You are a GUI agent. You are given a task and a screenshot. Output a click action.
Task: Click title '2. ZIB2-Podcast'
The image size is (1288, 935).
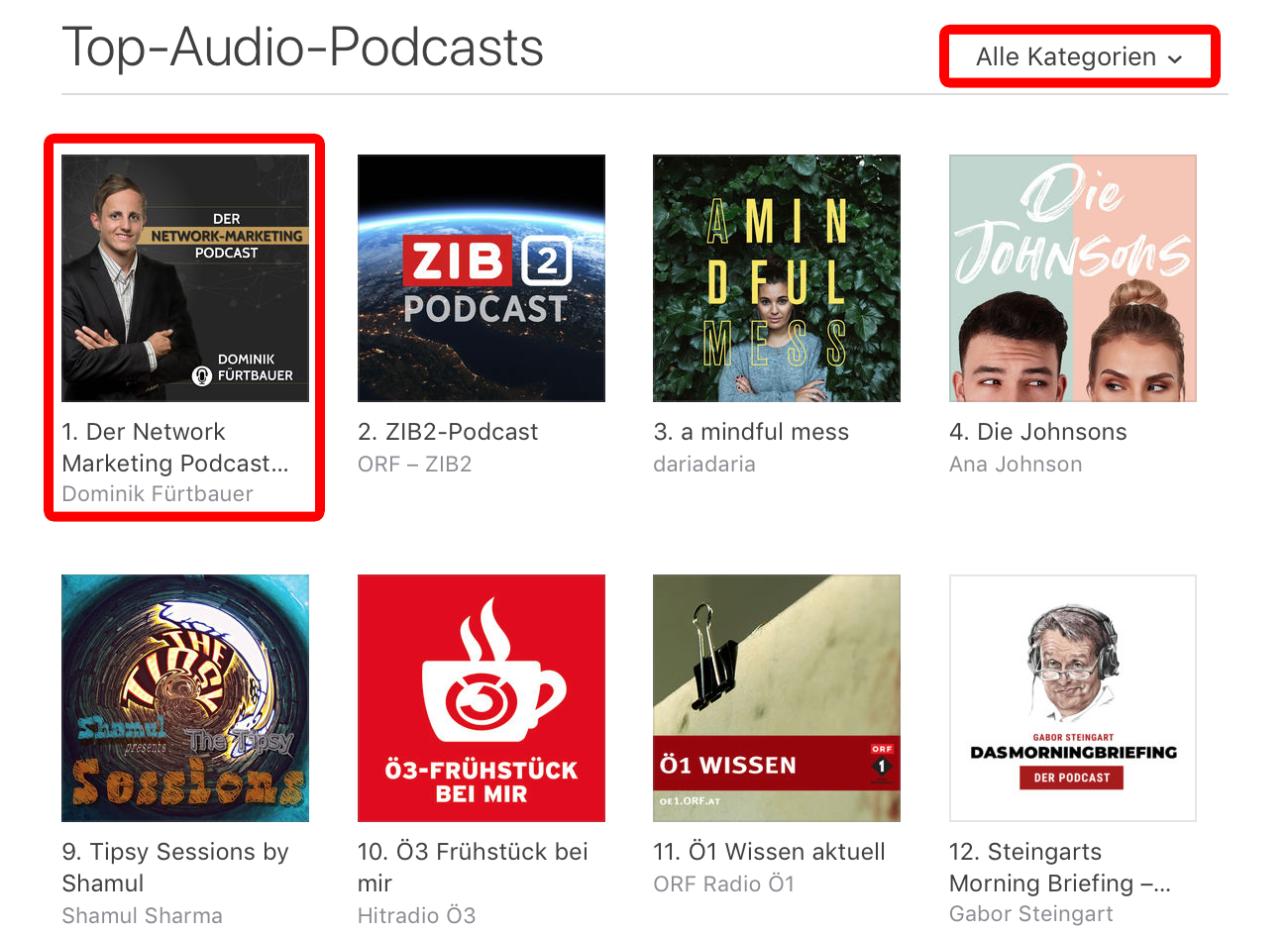click(448, 432)
